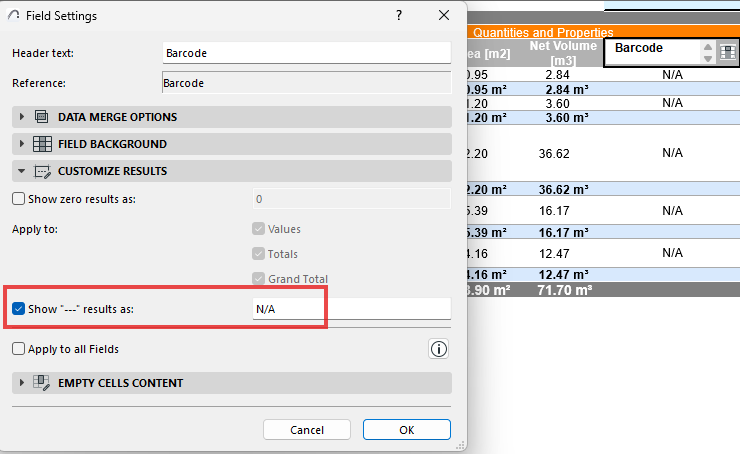Open field settings icon in Barcode column header
Image resolution: width=740 pixels, height=454 pixels.
pos(727,52)
